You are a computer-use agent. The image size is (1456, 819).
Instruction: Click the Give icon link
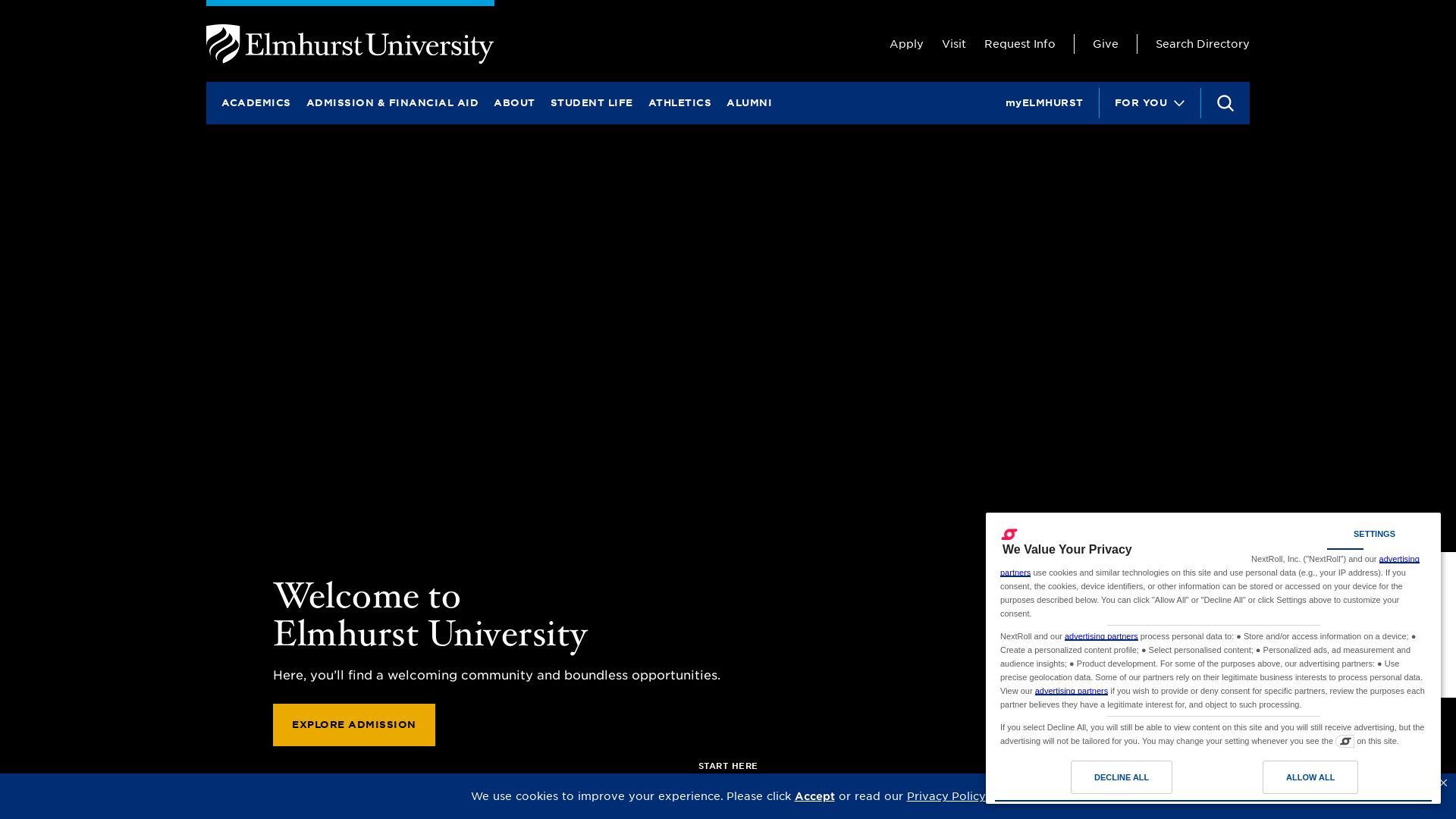click(x=1105, y=43)
